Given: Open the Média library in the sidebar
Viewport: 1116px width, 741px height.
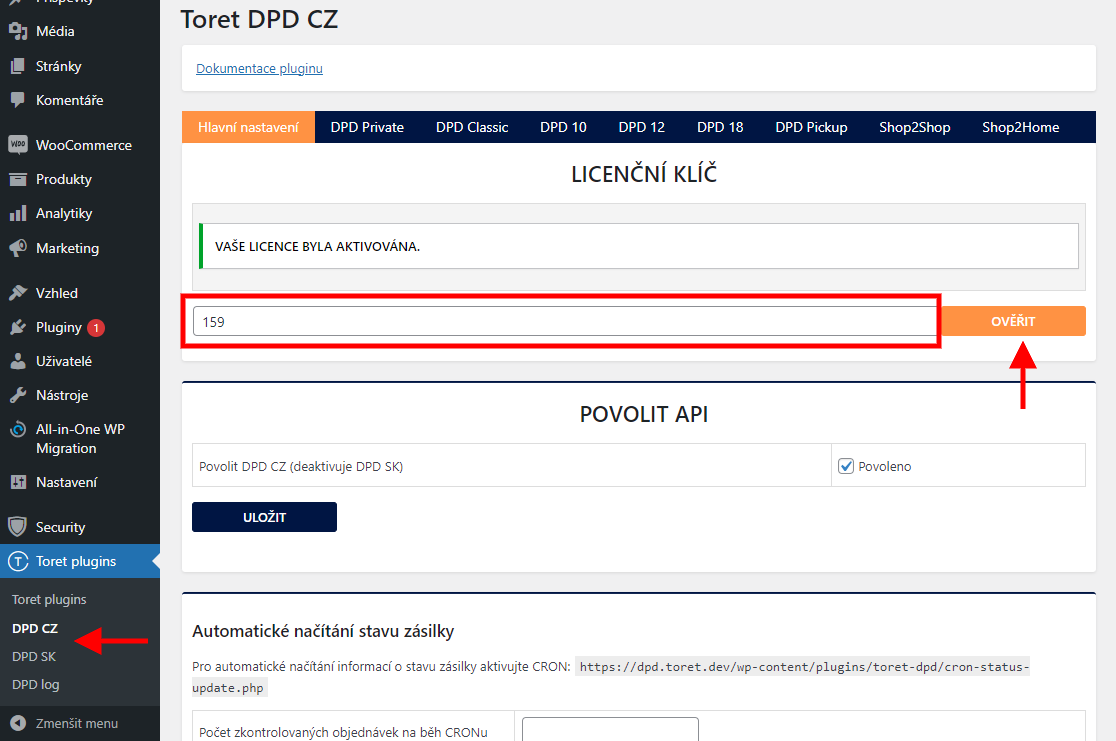Looking at the screenshot, I should [x=20, y=30].
